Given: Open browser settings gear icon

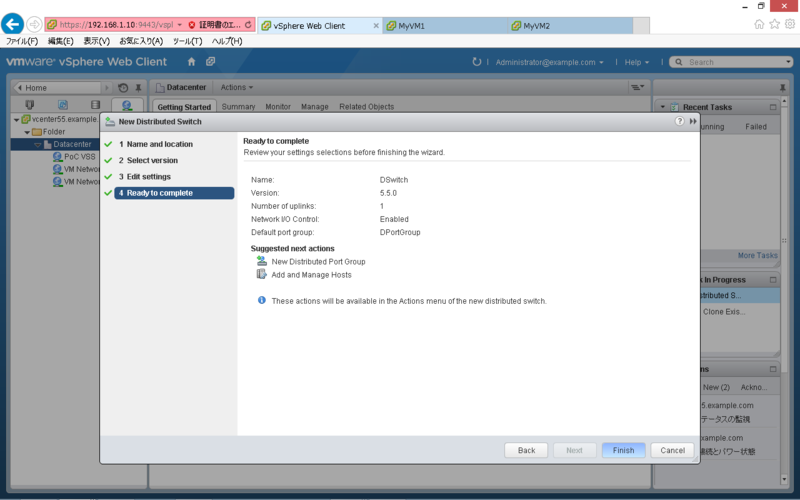Looking at the screenshot, I should tap(790, 24).
